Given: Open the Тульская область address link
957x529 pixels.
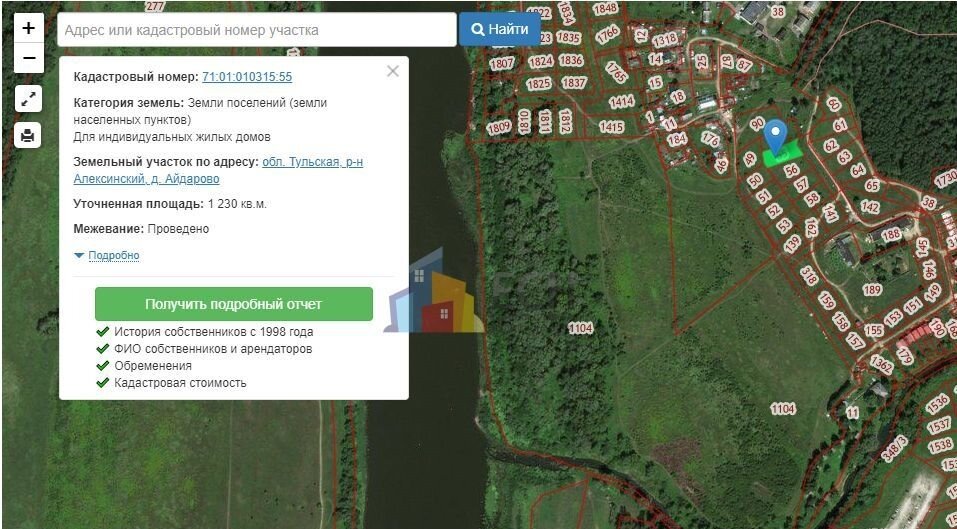Looking at the screenshot, I should click(x=312, y=162).
